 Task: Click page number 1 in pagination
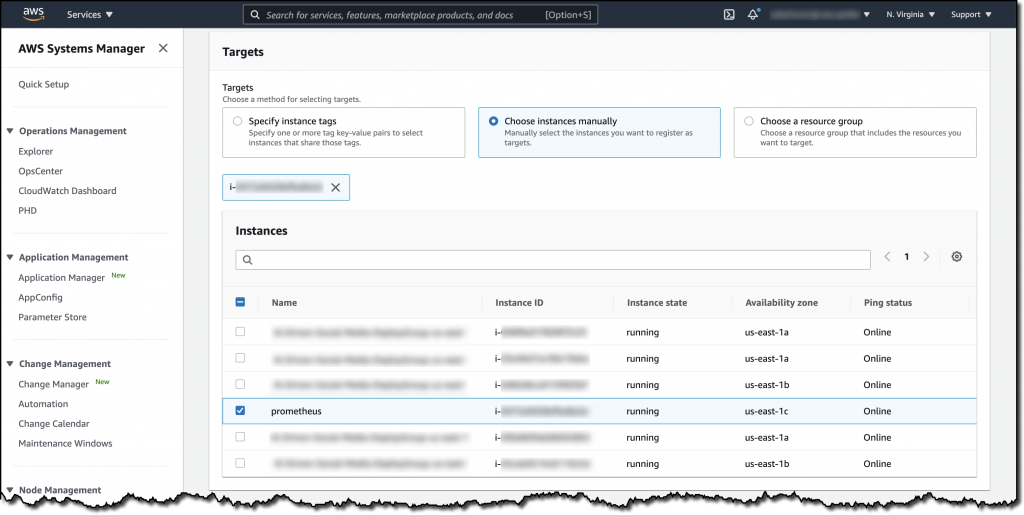906,257
